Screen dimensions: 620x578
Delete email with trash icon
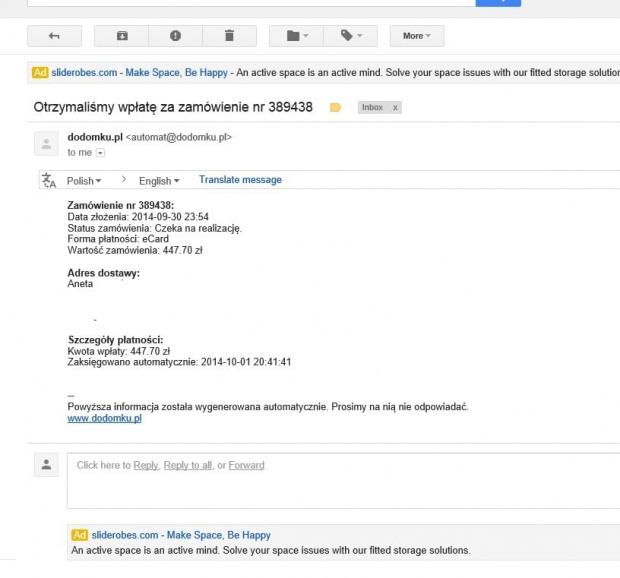click(229, 36)
